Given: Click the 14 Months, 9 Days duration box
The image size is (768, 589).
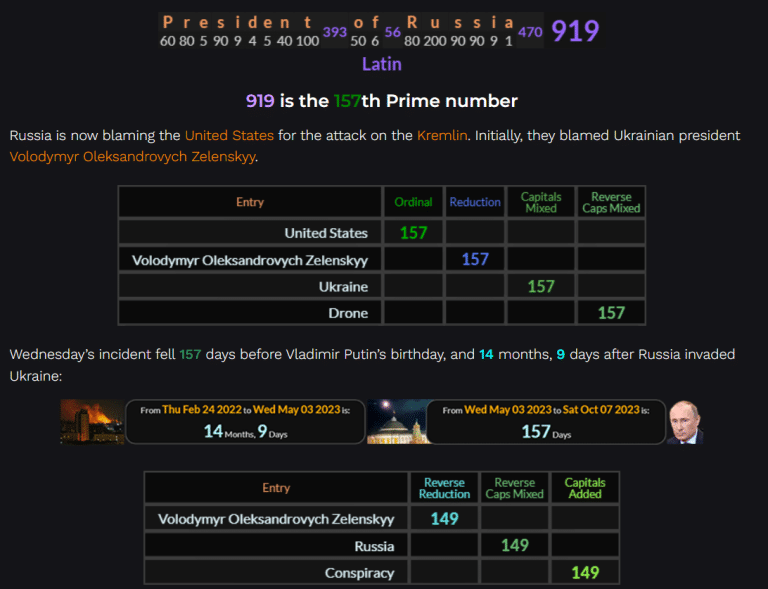Looking at the screenshot, I should 245,421.
